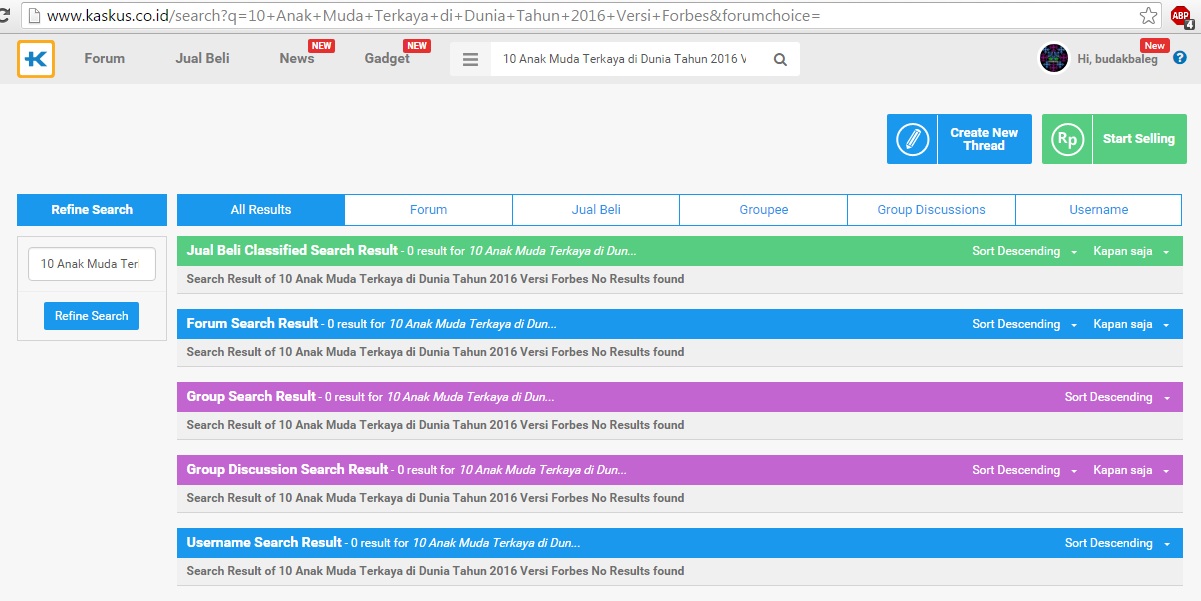This screenshot has height=601, width=1201.
Task: Switch to the Jual Beli results tab
Action: coord(596,210)
